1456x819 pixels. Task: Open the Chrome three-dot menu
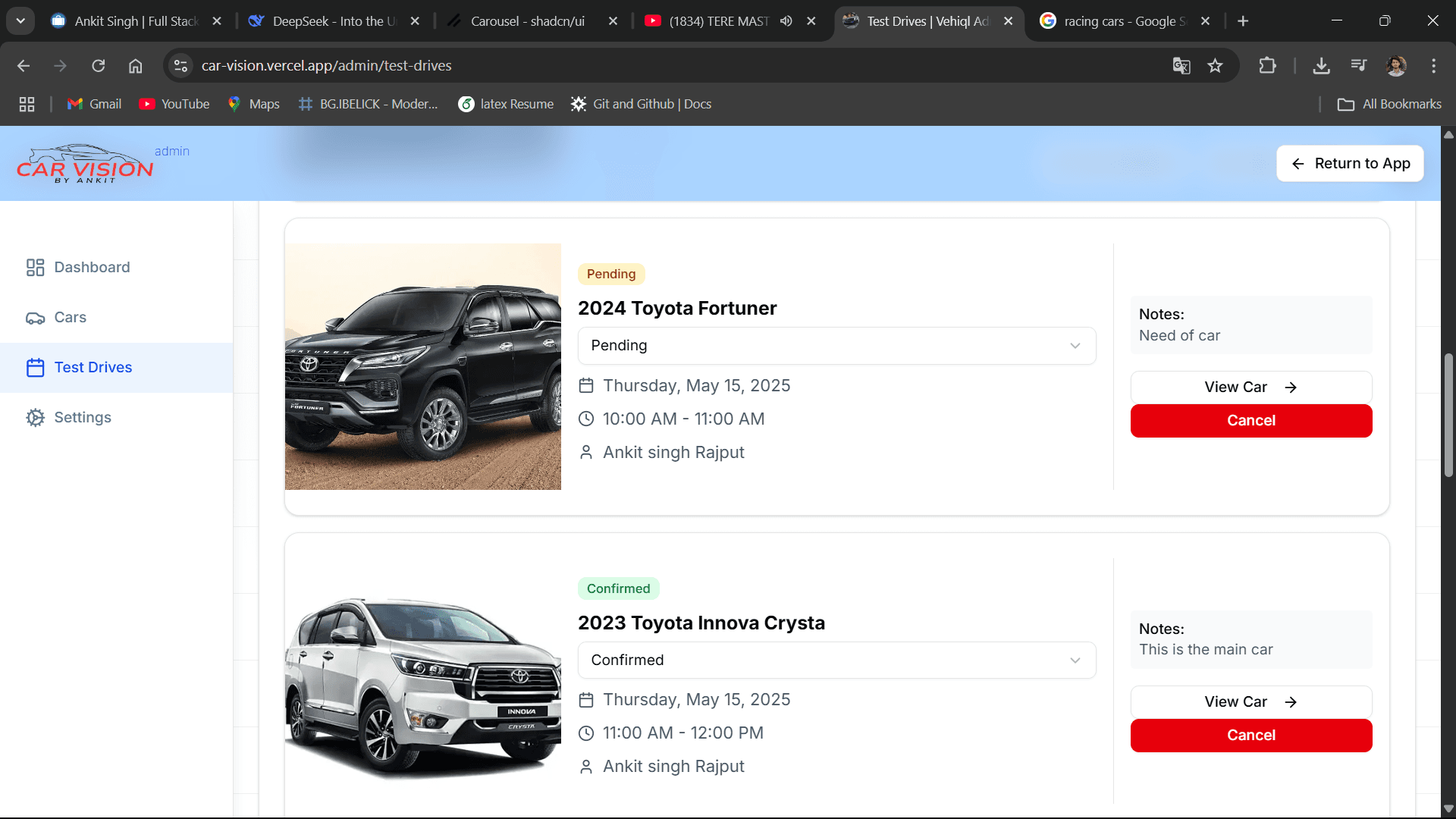(1433, 66)
